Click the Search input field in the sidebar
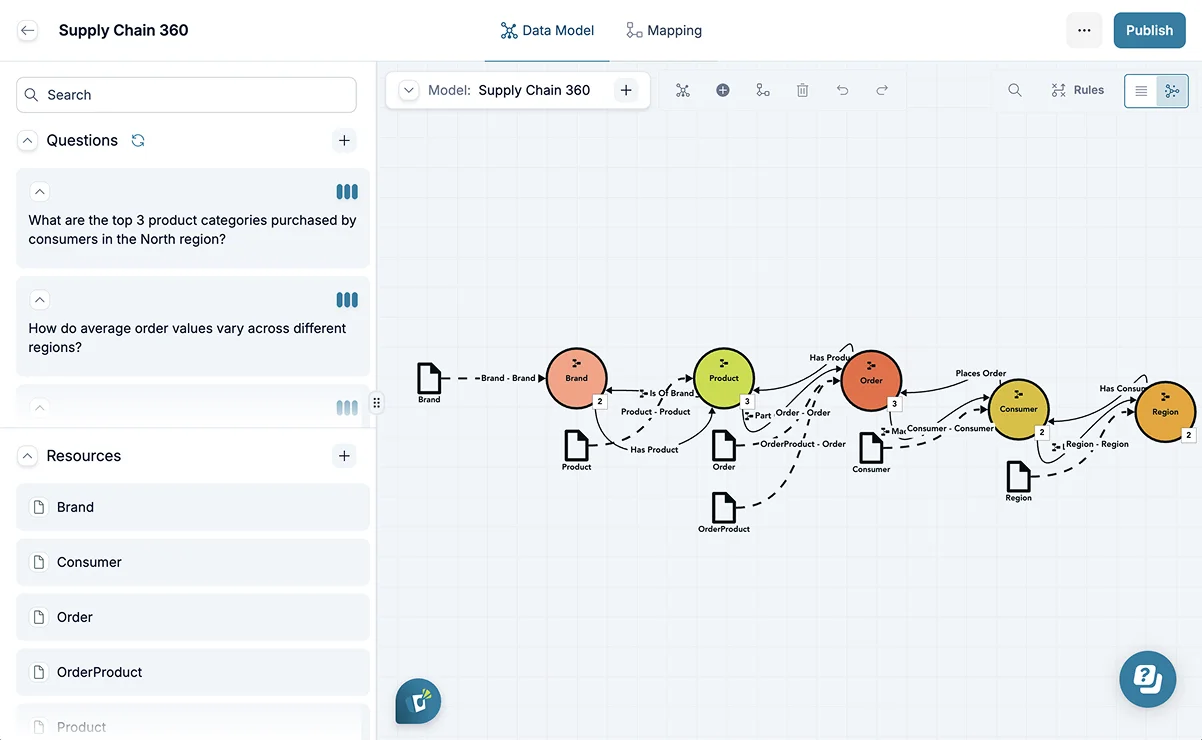The height and width of the screenshot is (740, 1202). click(185, 94)
